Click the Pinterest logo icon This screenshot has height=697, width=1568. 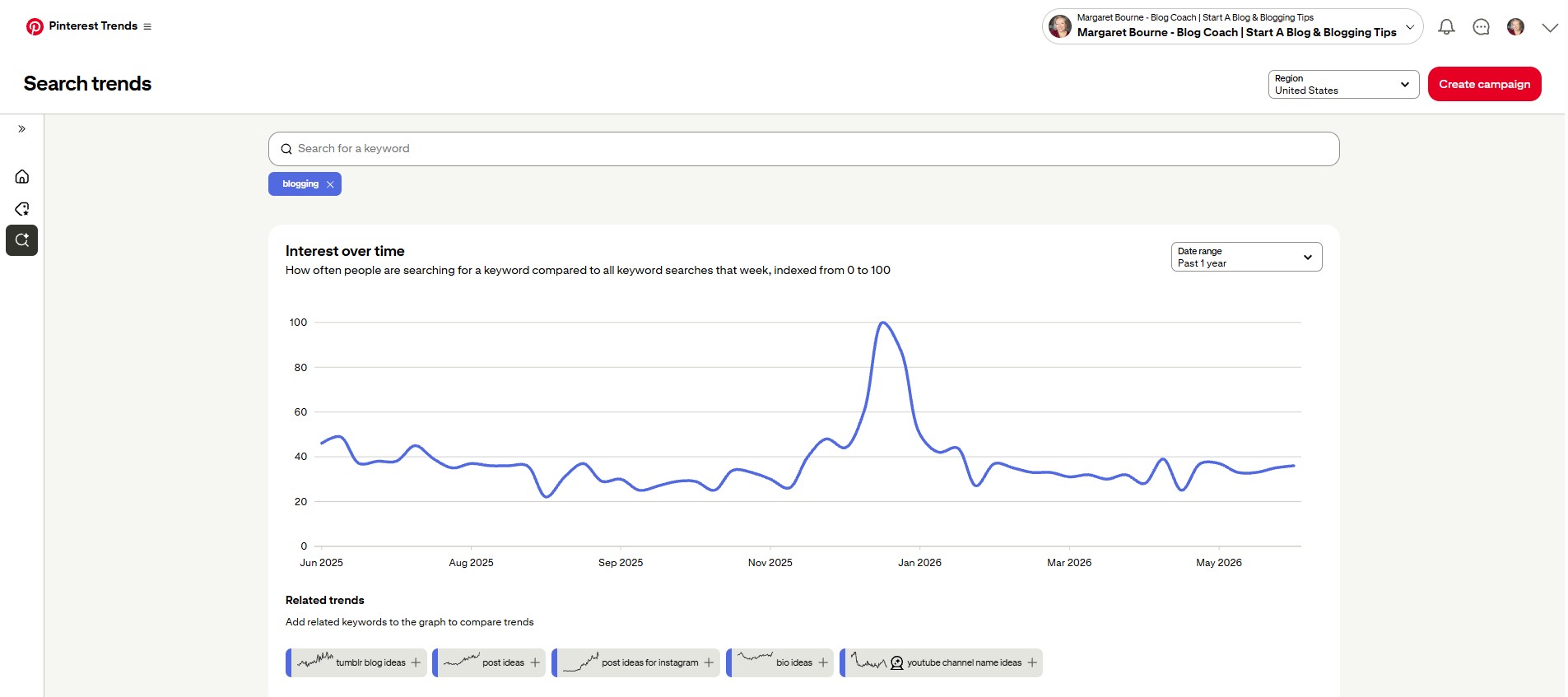[35, 26]
